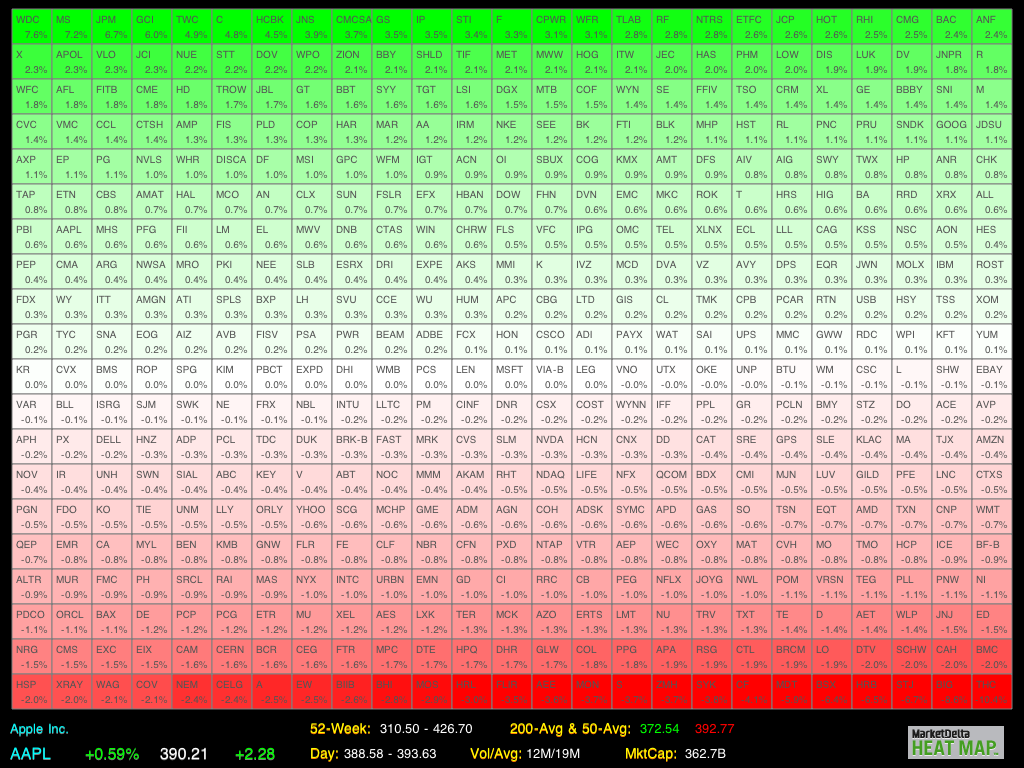Select the WFC 1.8% tile
Image resolution: width=1024 pixels, height=768 pixels.
click(x=31, y=97)
